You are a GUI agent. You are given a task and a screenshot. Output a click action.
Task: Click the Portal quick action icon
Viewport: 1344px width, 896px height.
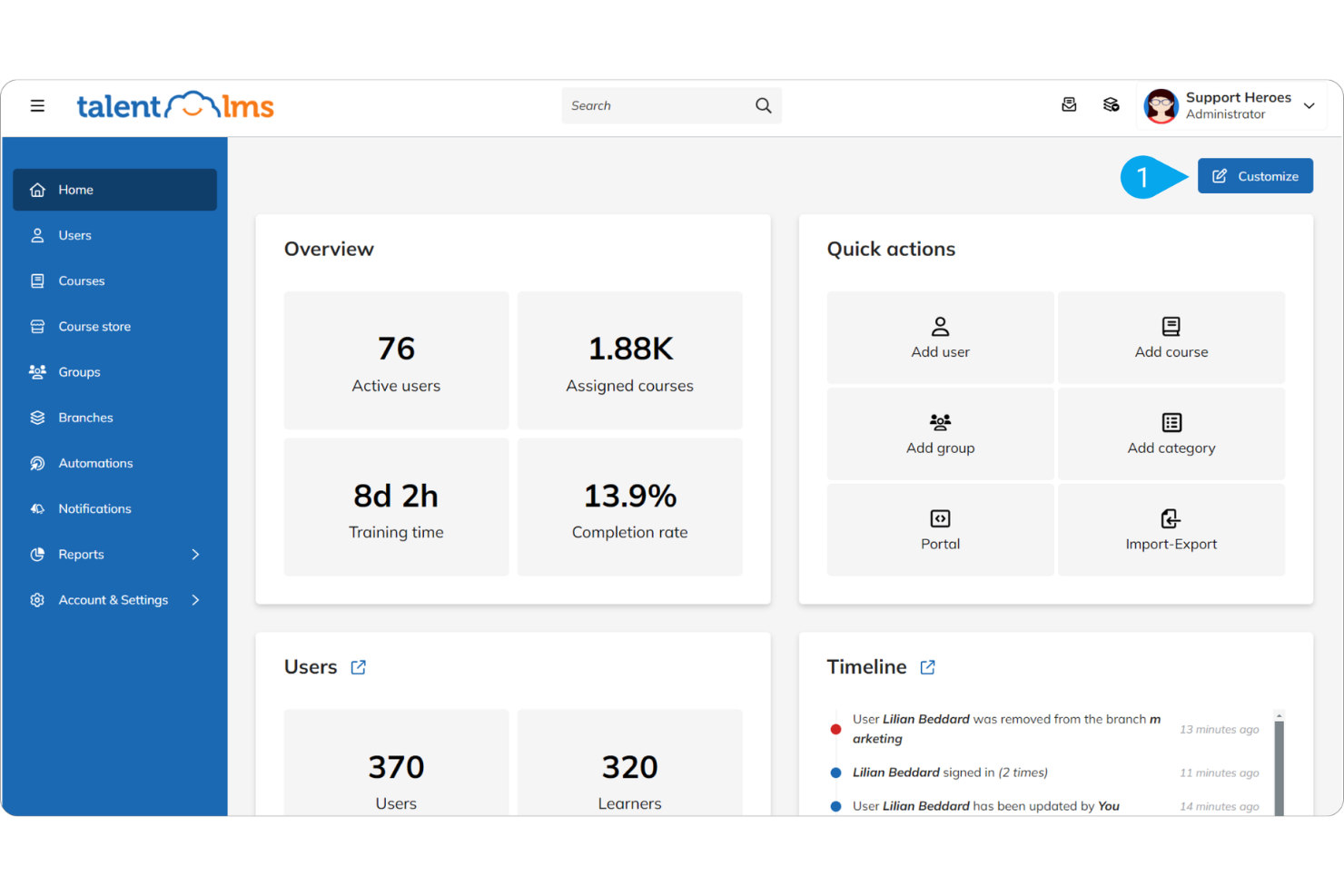pos(939,518)
